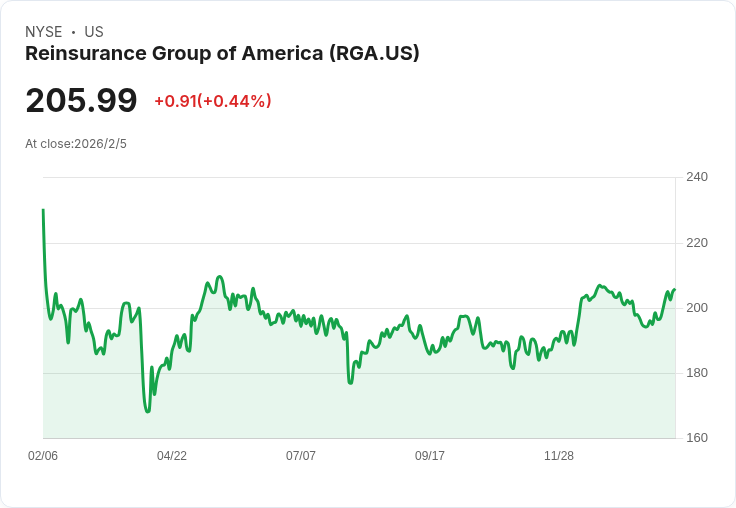Image resolution: width=736 pixels, height=508 pixels.
Task: Click the At close:2026/2/5 date text
Action: (76, 144)
